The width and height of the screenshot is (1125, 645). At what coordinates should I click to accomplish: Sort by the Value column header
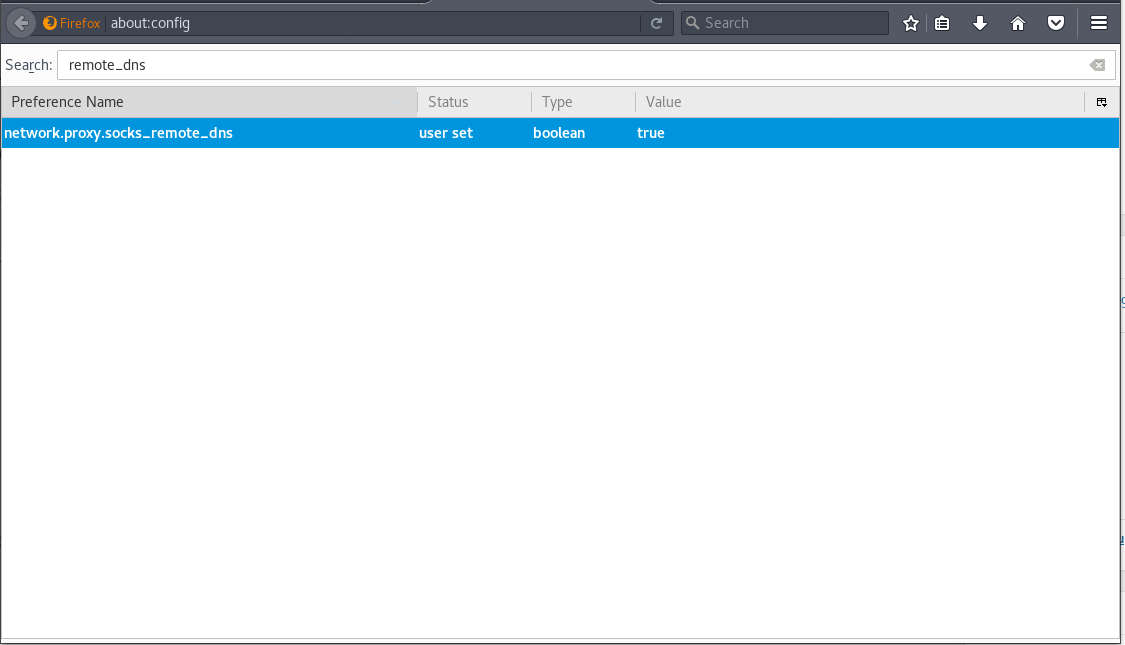(860, 102)
